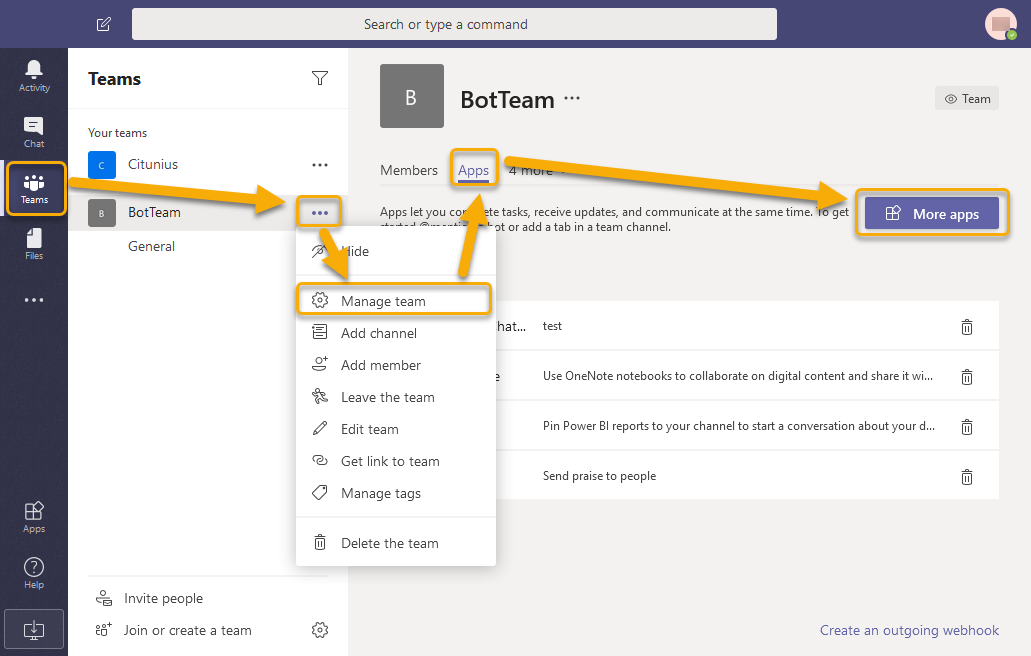Switch to the Apps tab
1031x656 pixels.
pos(473,170)
